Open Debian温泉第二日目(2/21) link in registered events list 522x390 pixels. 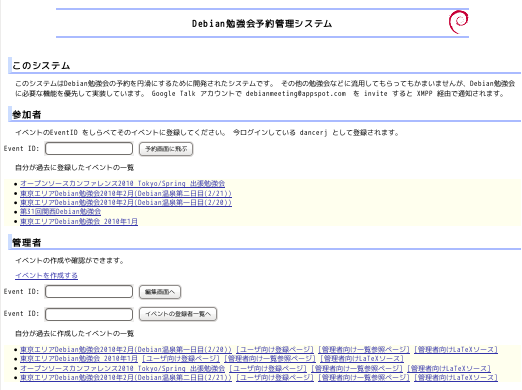pos(126,193)
